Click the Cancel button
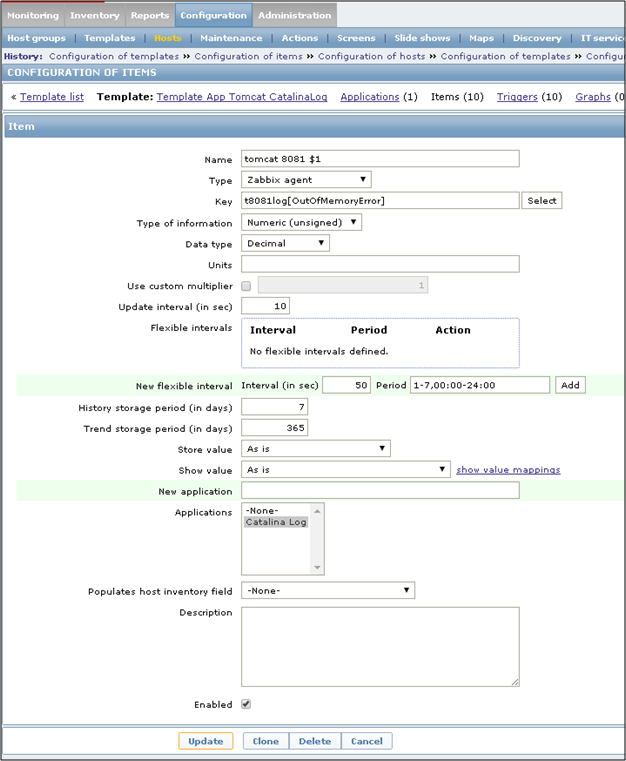 click(x=367, y=741)
